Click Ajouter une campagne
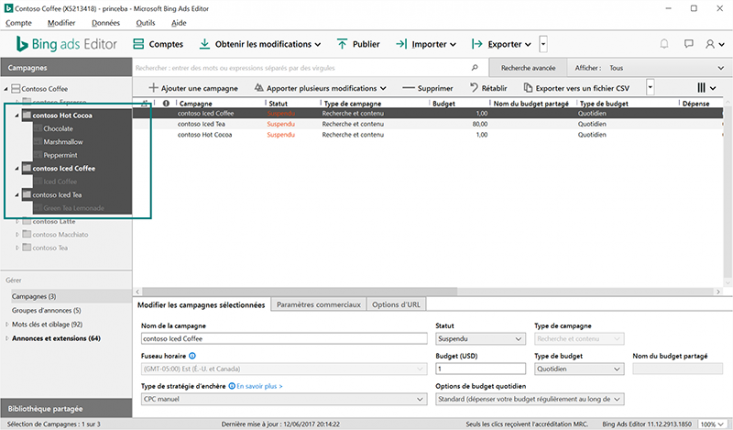The width and height of the screenshot is (733, 430). tap(193, 88)
